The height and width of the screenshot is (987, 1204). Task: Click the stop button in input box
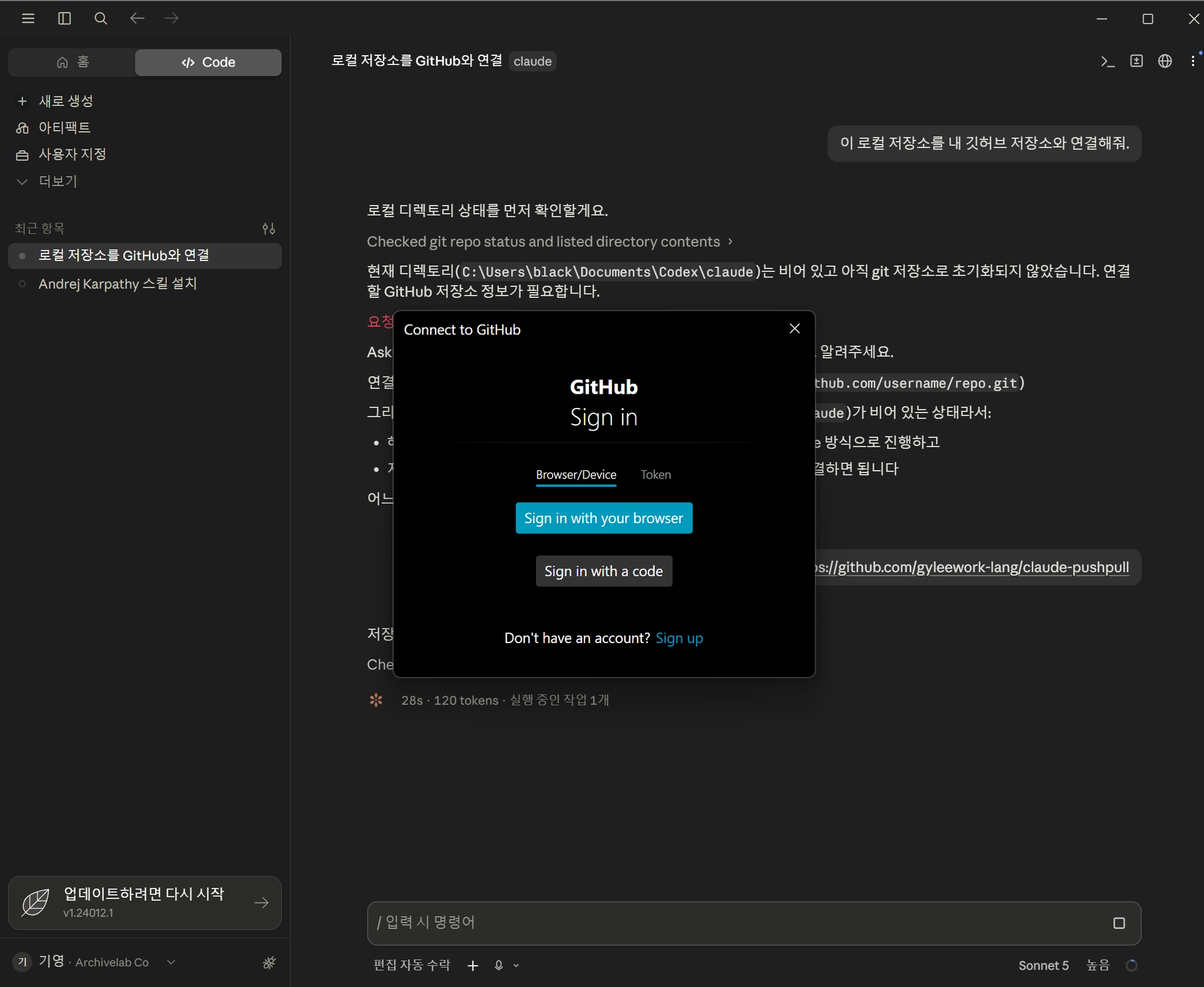[1119, 923]
